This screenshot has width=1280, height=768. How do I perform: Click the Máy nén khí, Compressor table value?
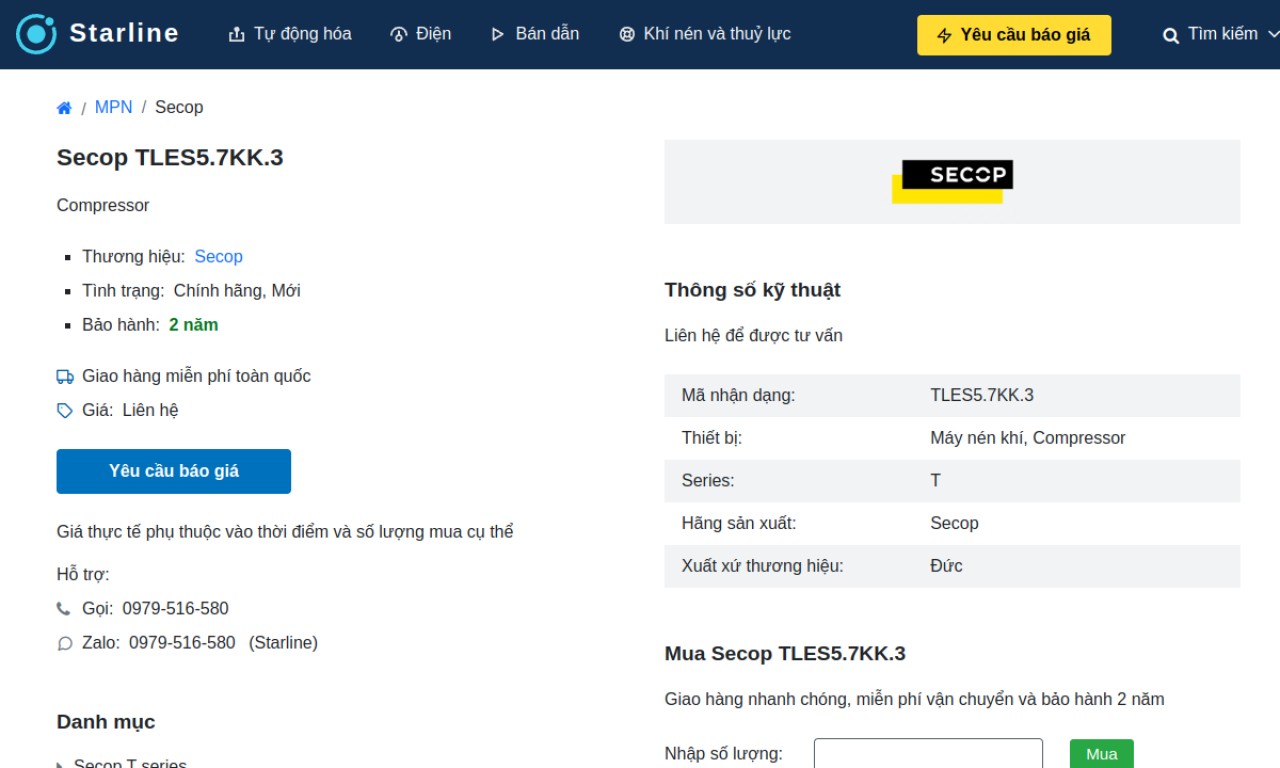pos(1028,438)
